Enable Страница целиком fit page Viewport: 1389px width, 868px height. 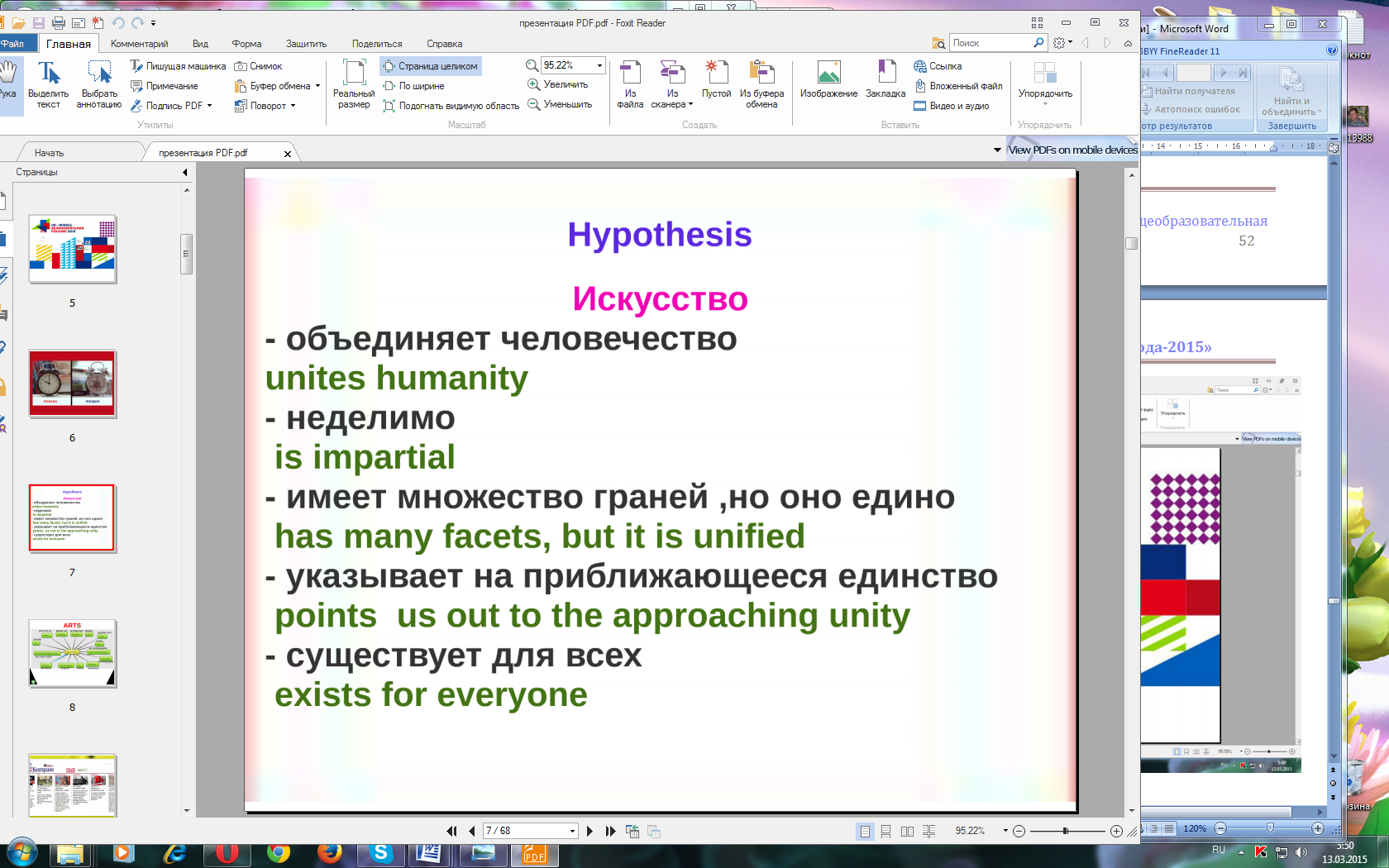click(430, 66)
